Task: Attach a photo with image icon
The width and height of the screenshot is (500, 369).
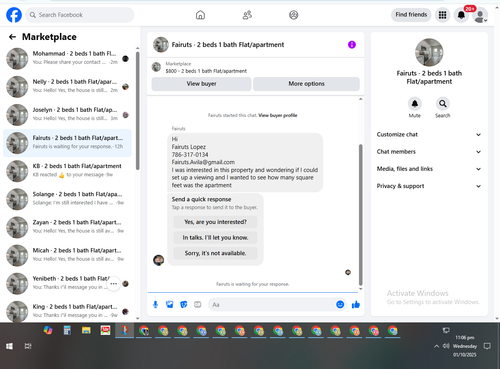Action: coord(170,304)
